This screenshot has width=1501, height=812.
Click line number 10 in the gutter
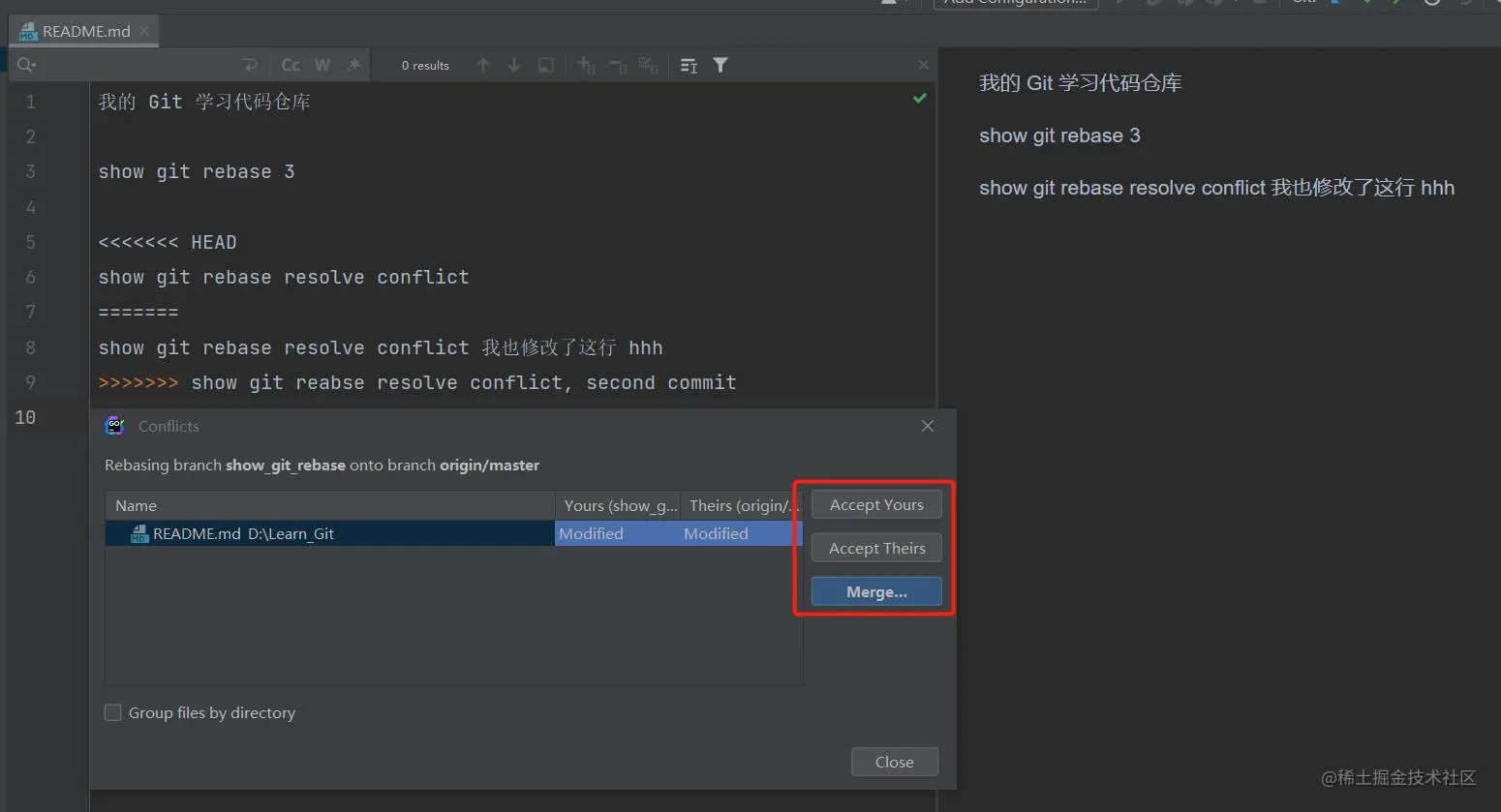(25, 417)
